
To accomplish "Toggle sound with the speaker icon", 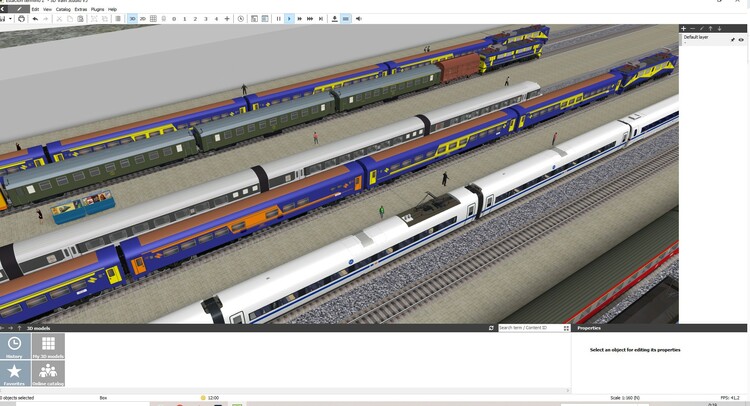I will [x=358, y=19].
